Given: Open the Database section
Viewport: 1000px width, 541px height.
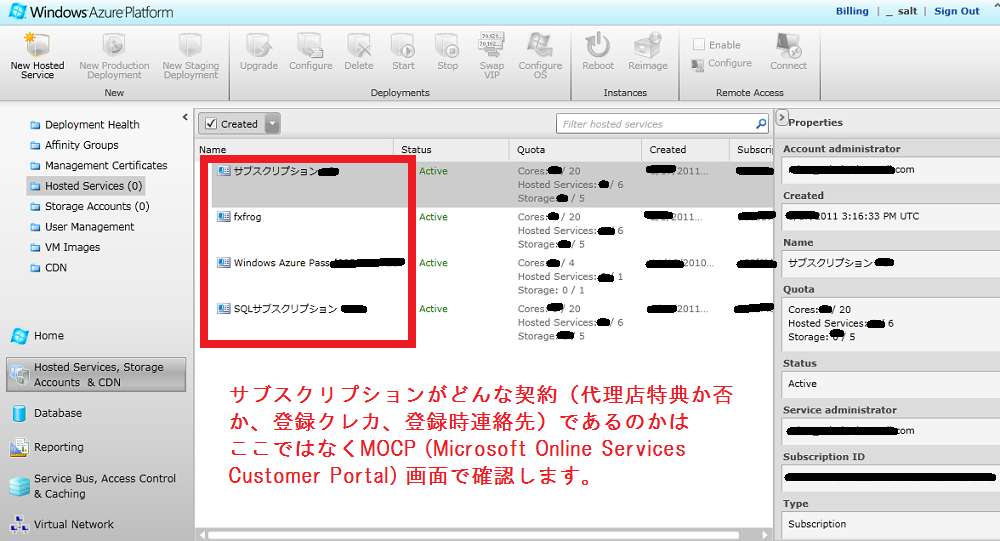Looking at the screenshot, I should (58, 413).
